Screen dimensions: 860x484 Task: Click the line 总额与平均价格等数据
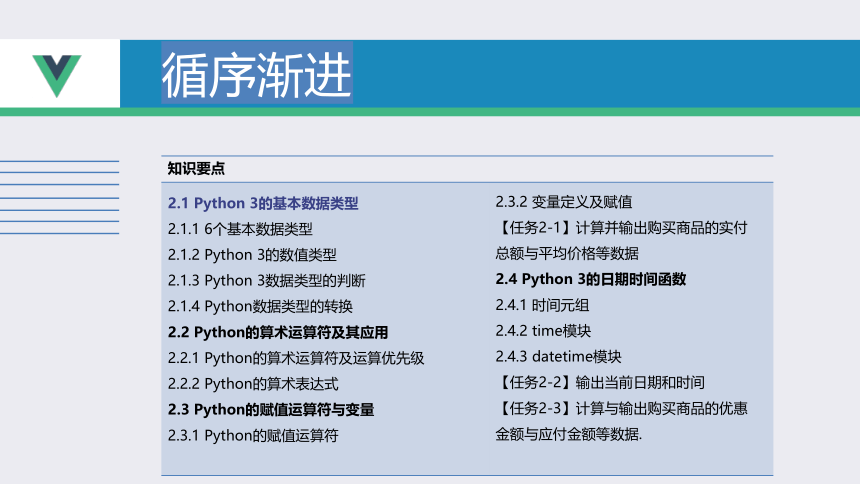(567, 254)
